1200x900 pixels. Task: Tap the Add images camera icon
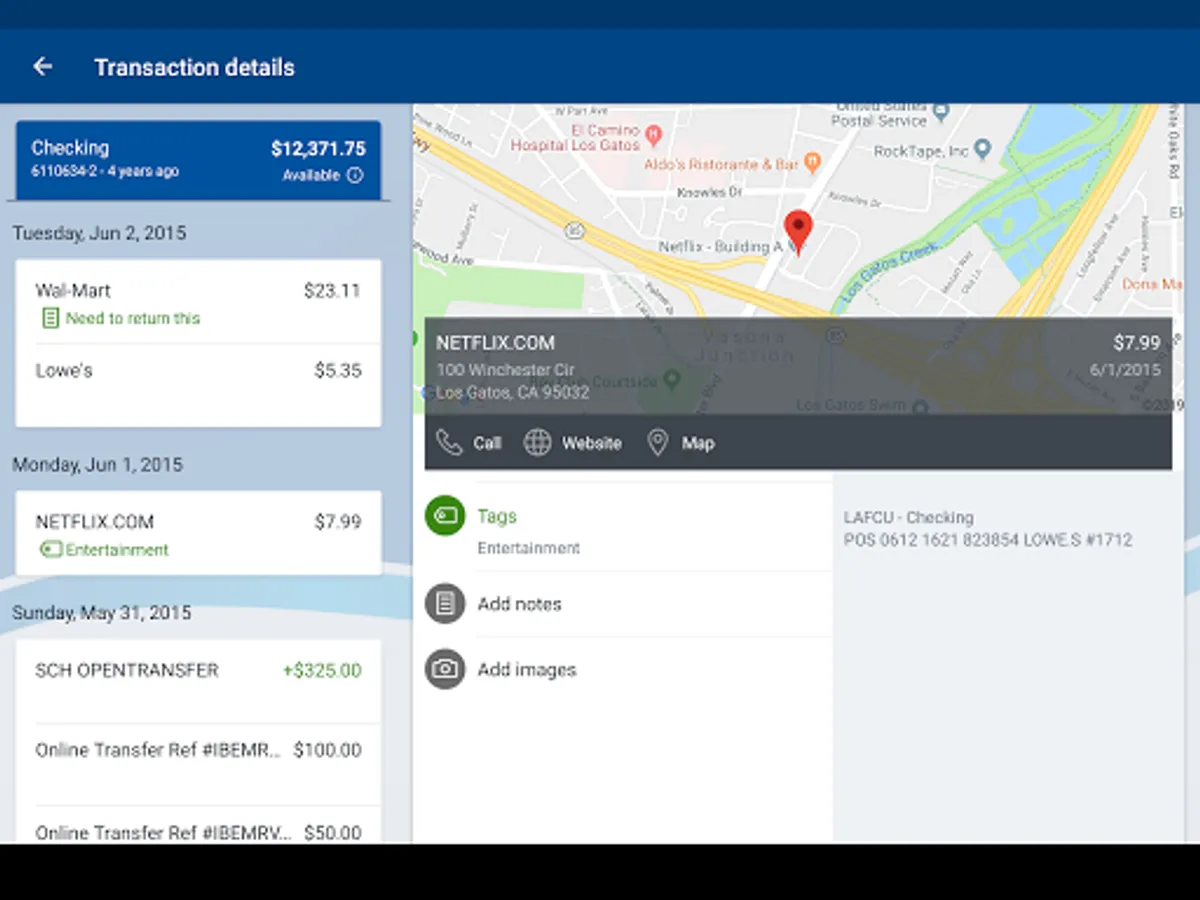click(445, 669)
